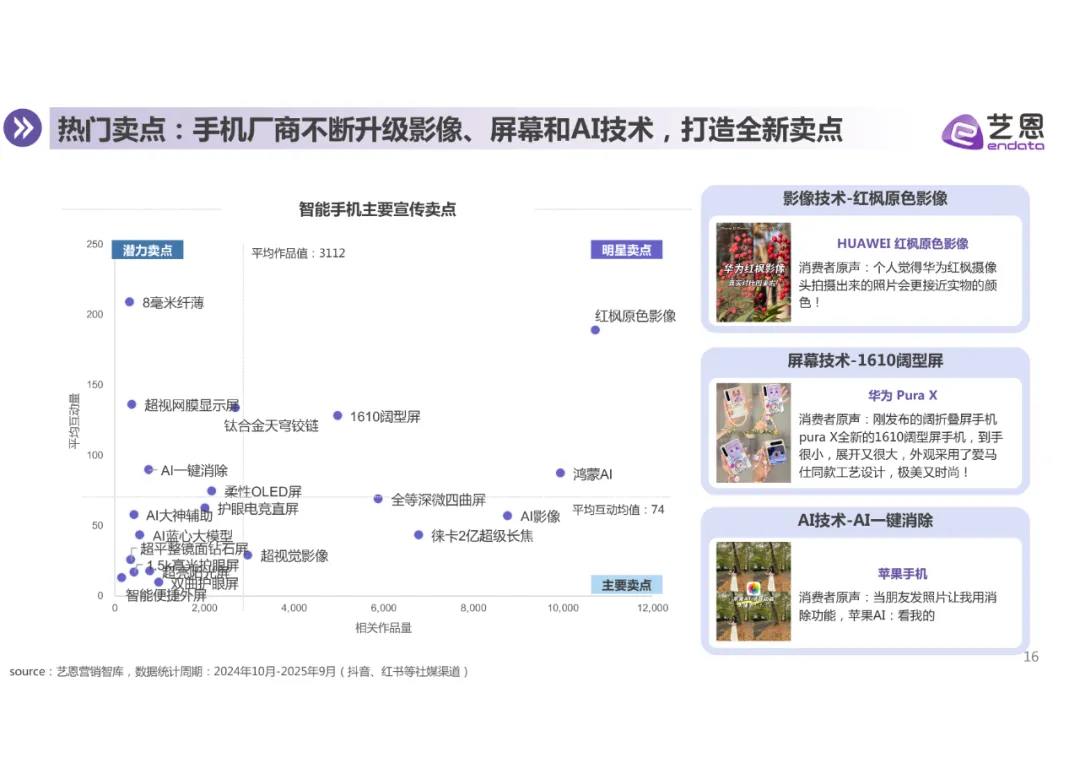
Task: Click the 苹果手机 heading
Action: click(x=902, y=574)
